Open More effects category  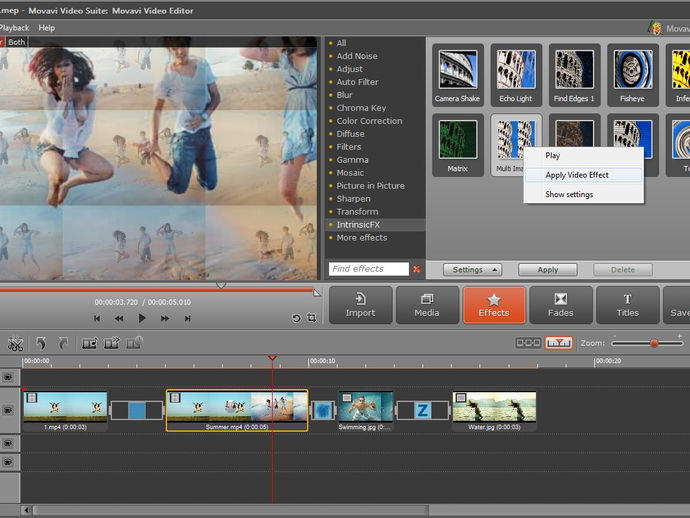[x=362, y=238]
